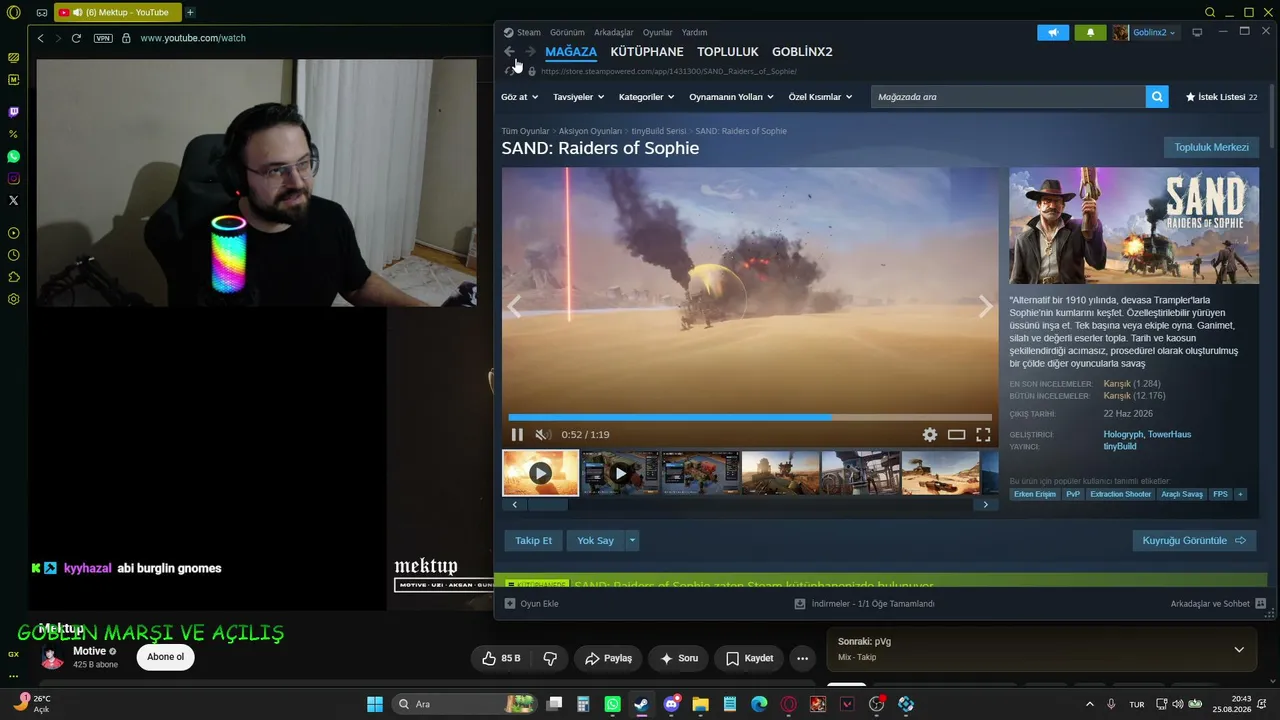Image resolution: width=1280 pixels, height=720 pixels.
Task: Seek the Steam trailer progress bar
Action: point(750,417)
